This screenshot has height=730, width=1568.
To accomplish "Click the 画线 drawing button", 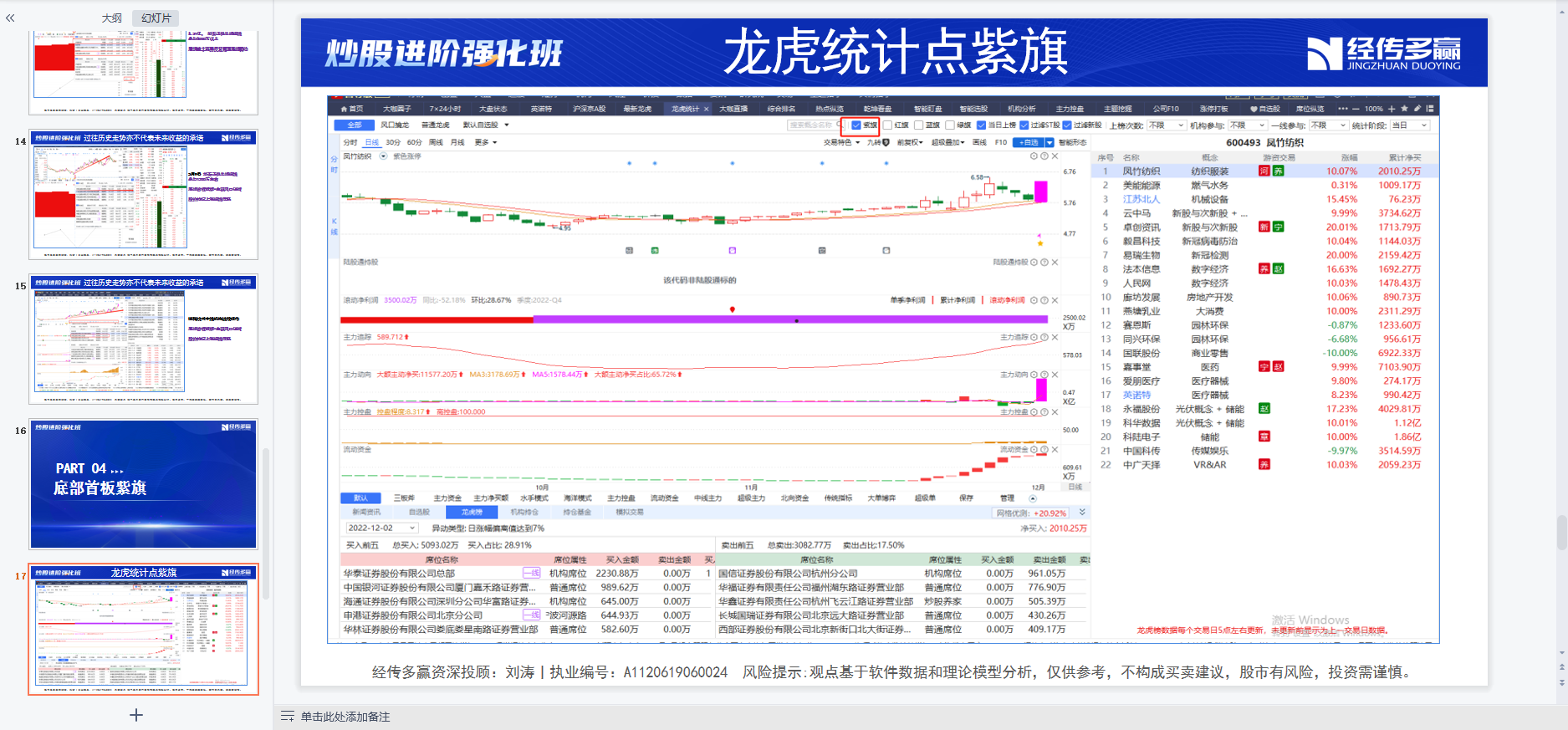I will 979,142.
